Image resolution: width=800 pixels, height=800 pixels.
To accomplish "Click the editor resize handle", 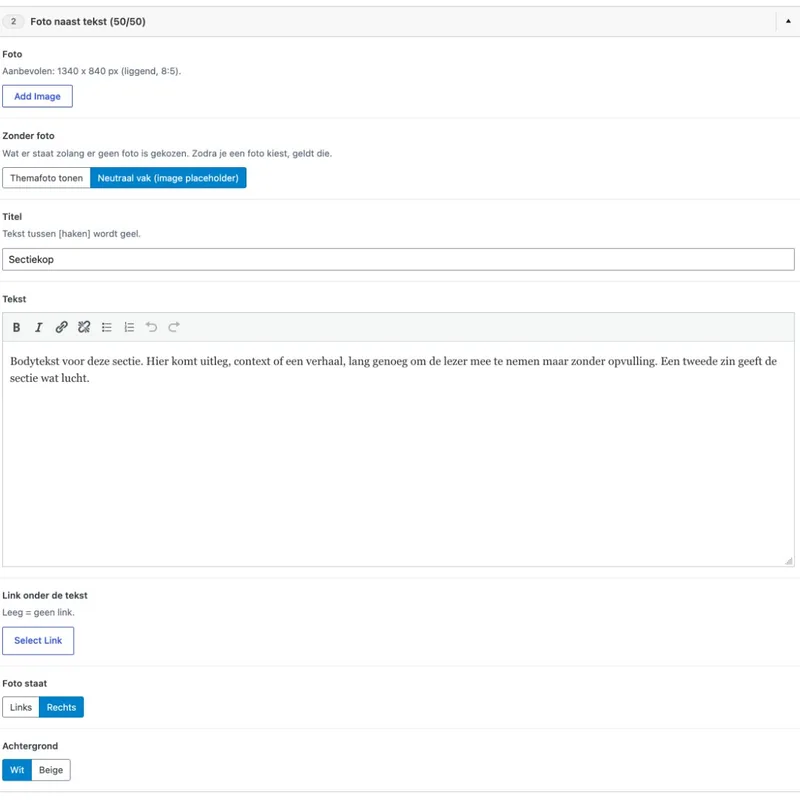I will 789,561.
